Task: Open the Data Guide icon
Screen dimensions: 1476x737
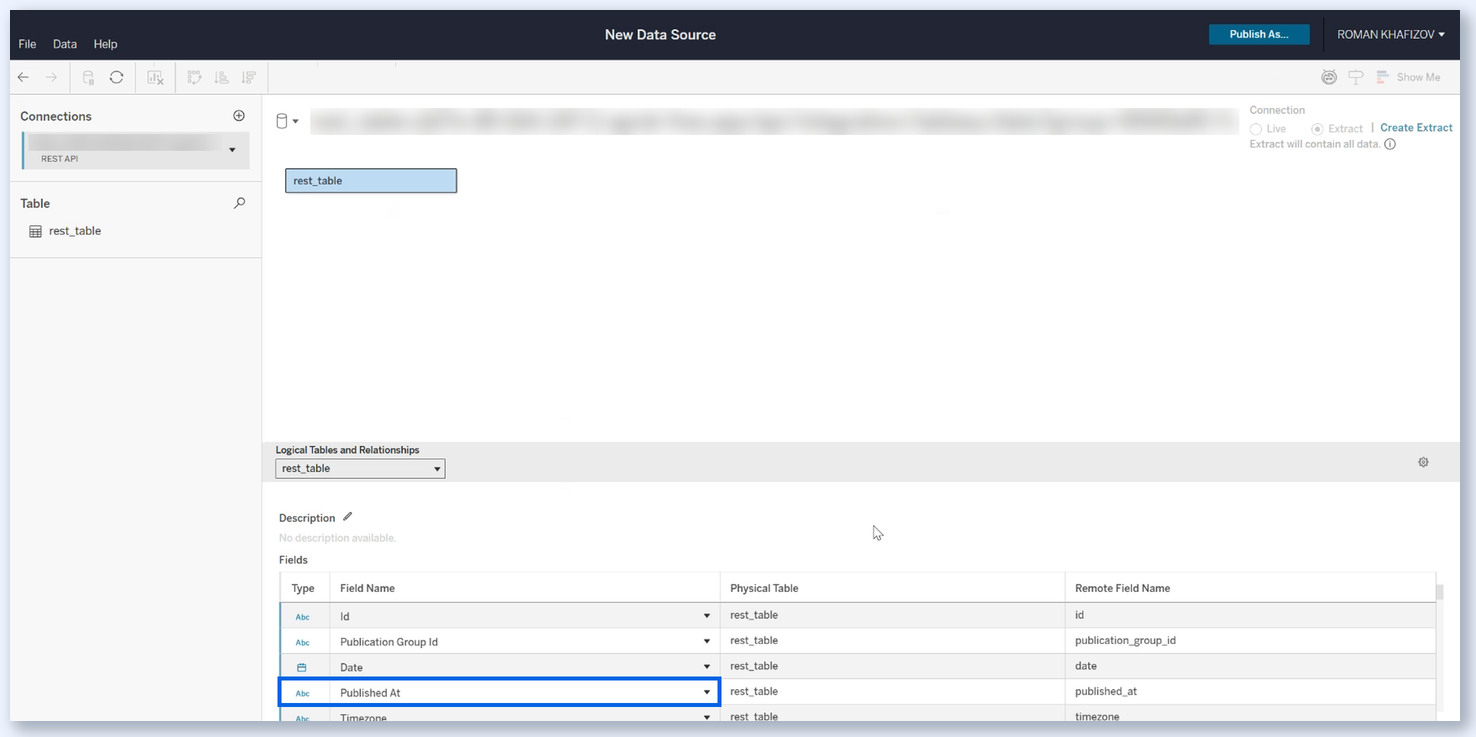Action: click(1329, 77)
